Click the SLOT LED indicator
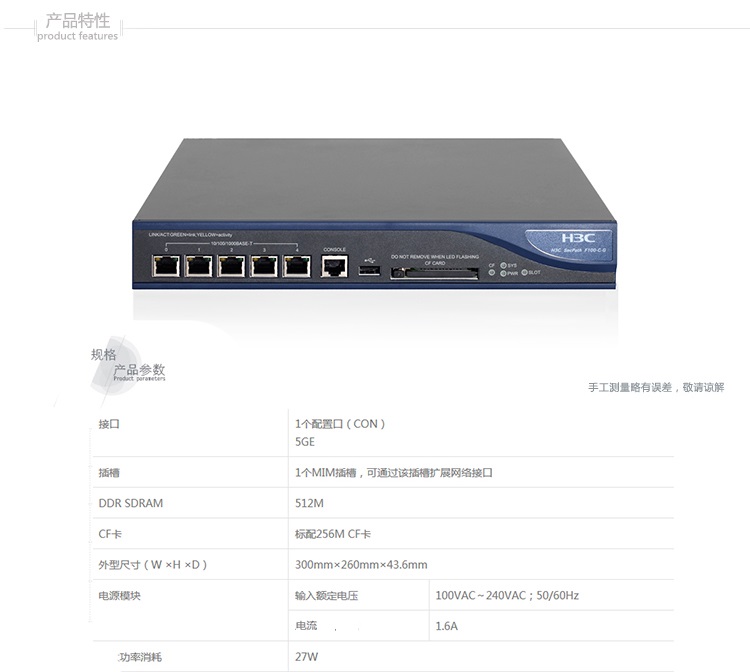This screenshot has width=750, height=672. (524, 272)
